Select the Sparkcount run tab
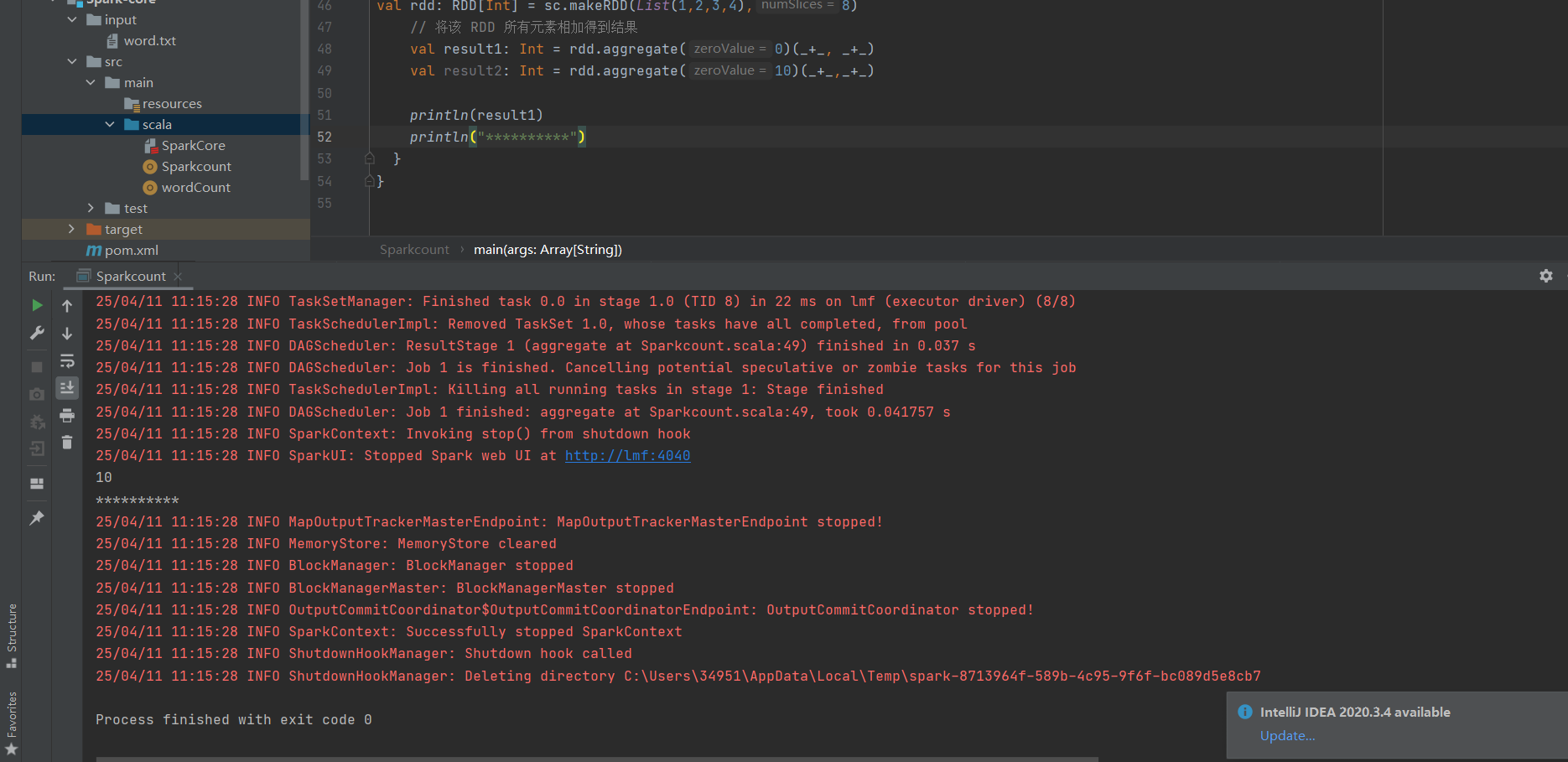 (130, 277)
